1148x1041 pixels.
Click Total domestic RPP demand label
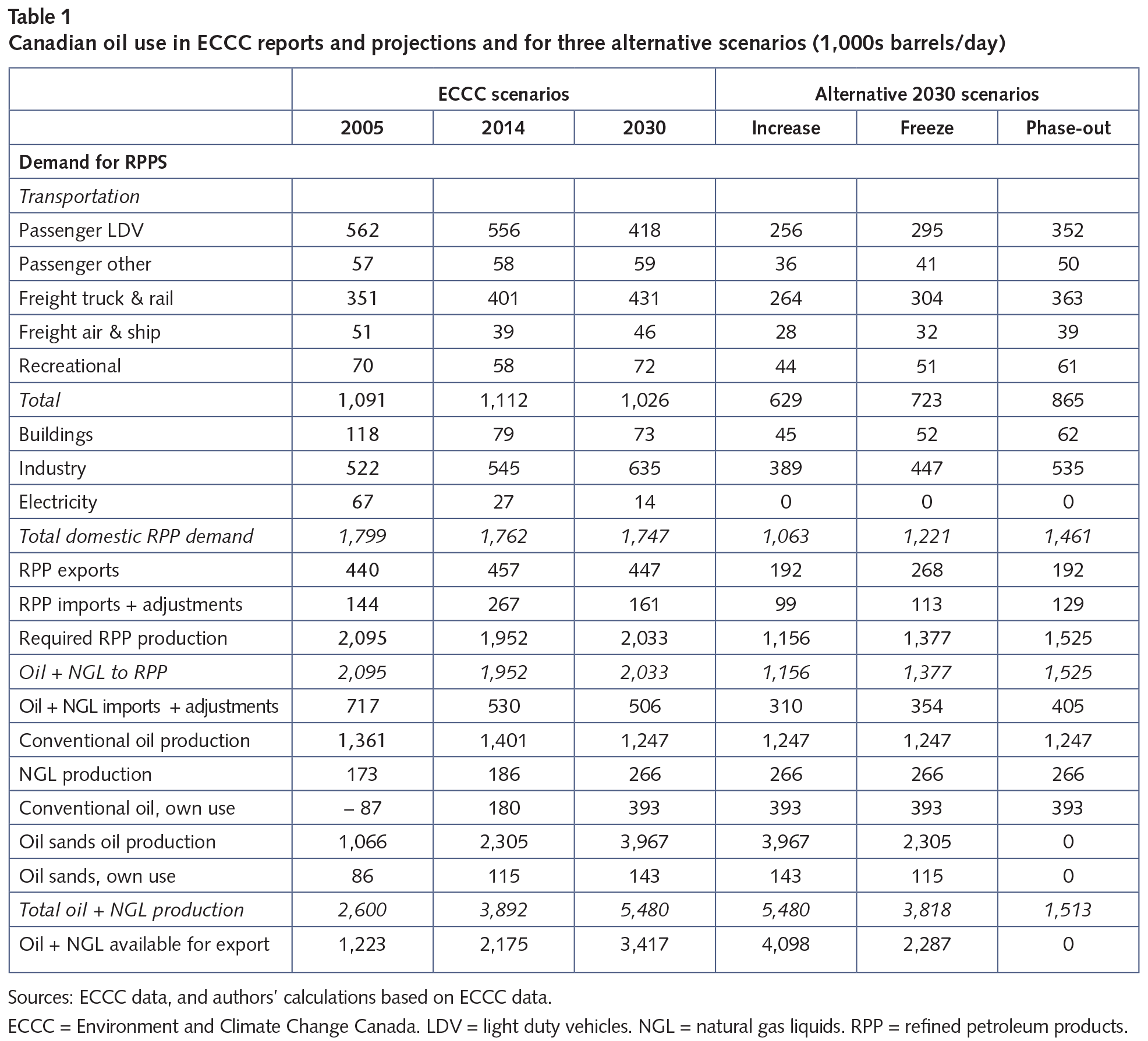tap(136, 536)
